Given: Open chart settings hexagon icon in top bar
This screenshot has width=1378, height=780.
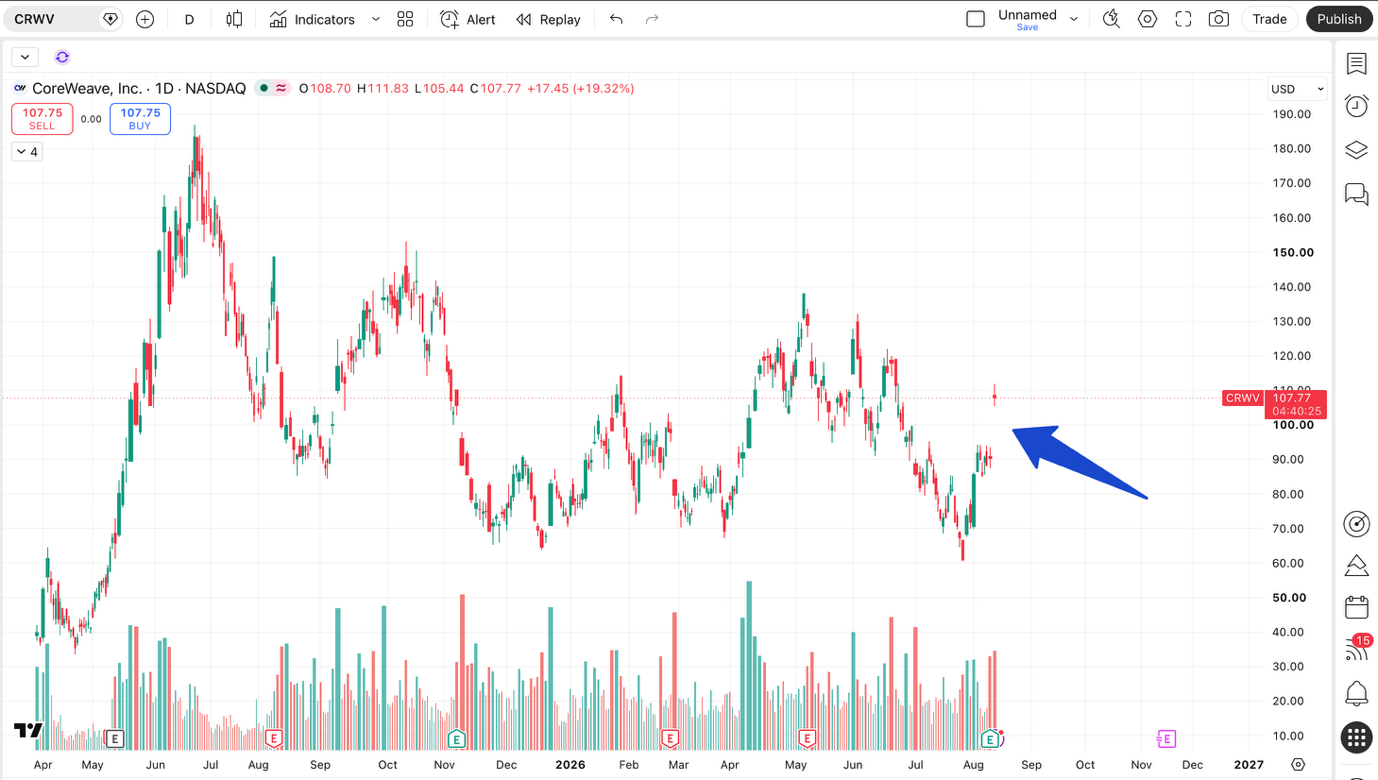Looking at the screenshot, I should tap(1147, 19).
